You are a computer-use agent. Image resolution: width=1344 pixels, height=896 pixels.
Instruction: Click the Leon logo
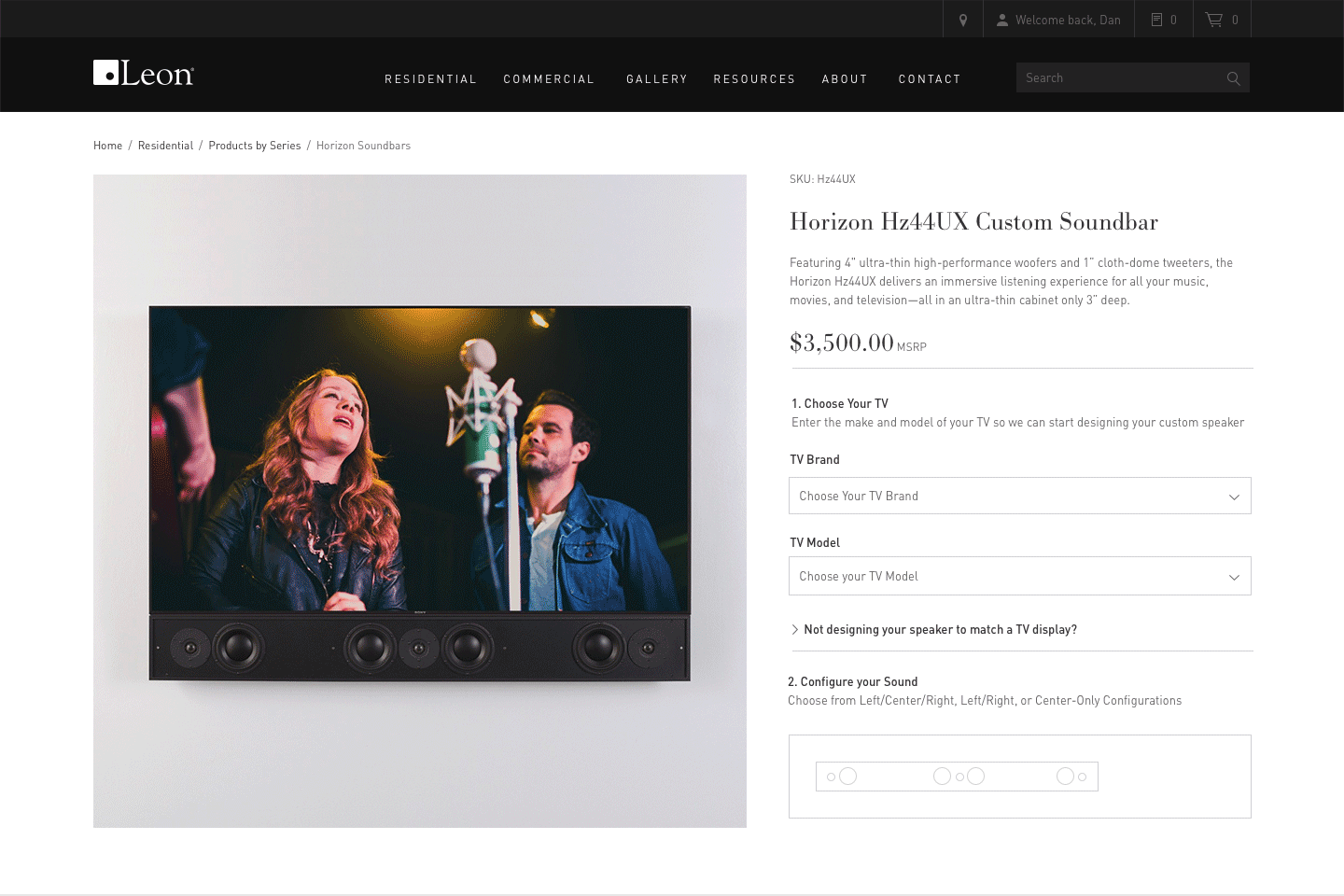coord(144,73)
